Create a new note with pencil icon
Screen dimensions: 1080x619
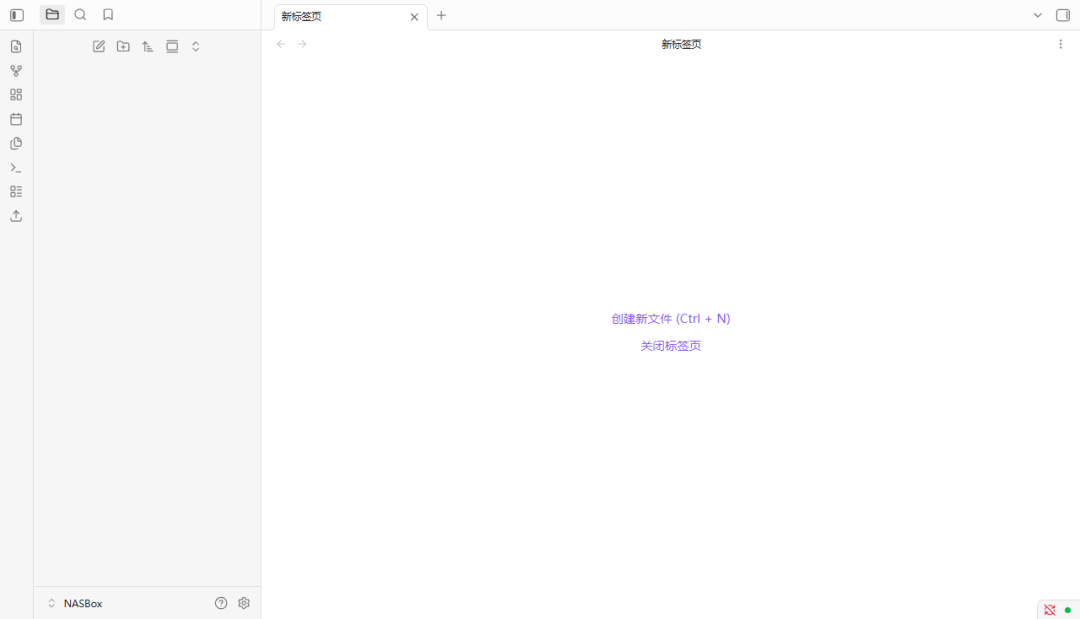(x=99, y=46)
